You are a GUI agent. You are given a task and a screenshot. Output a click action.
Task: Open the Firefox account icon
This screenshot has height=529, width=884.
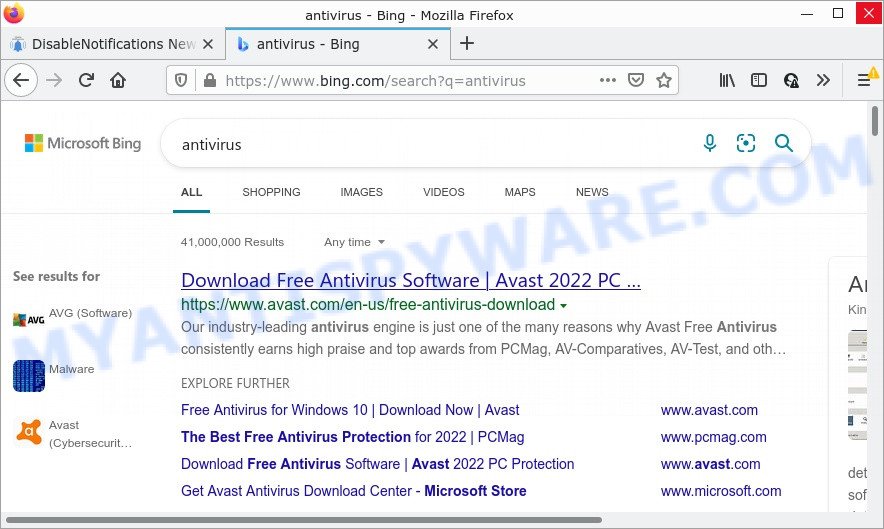click(791, 81)
